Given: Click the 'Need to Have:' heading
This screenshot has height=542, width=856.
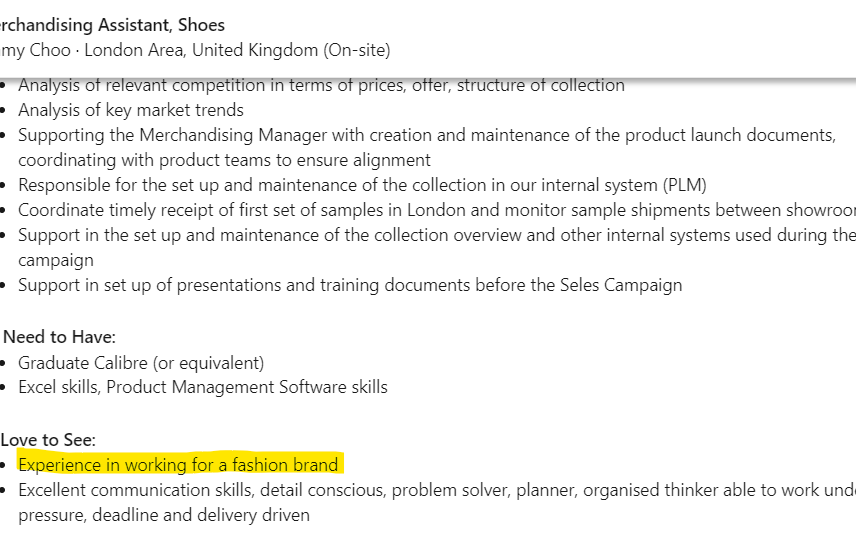Looking at the screenshot, I should 60,337.
